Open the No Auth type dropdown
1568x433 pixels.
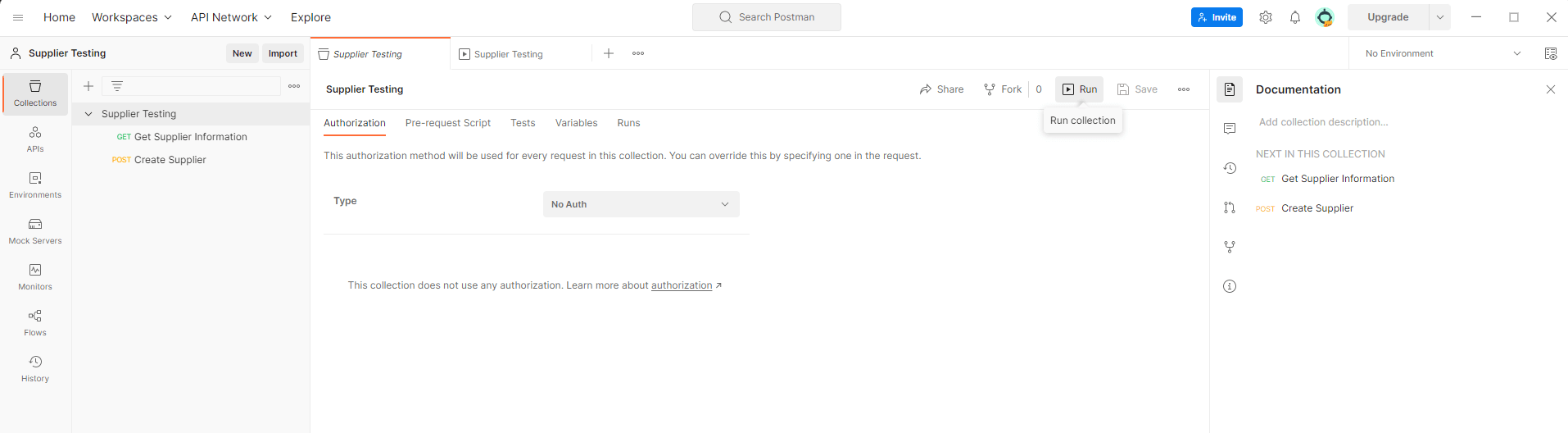641,204
